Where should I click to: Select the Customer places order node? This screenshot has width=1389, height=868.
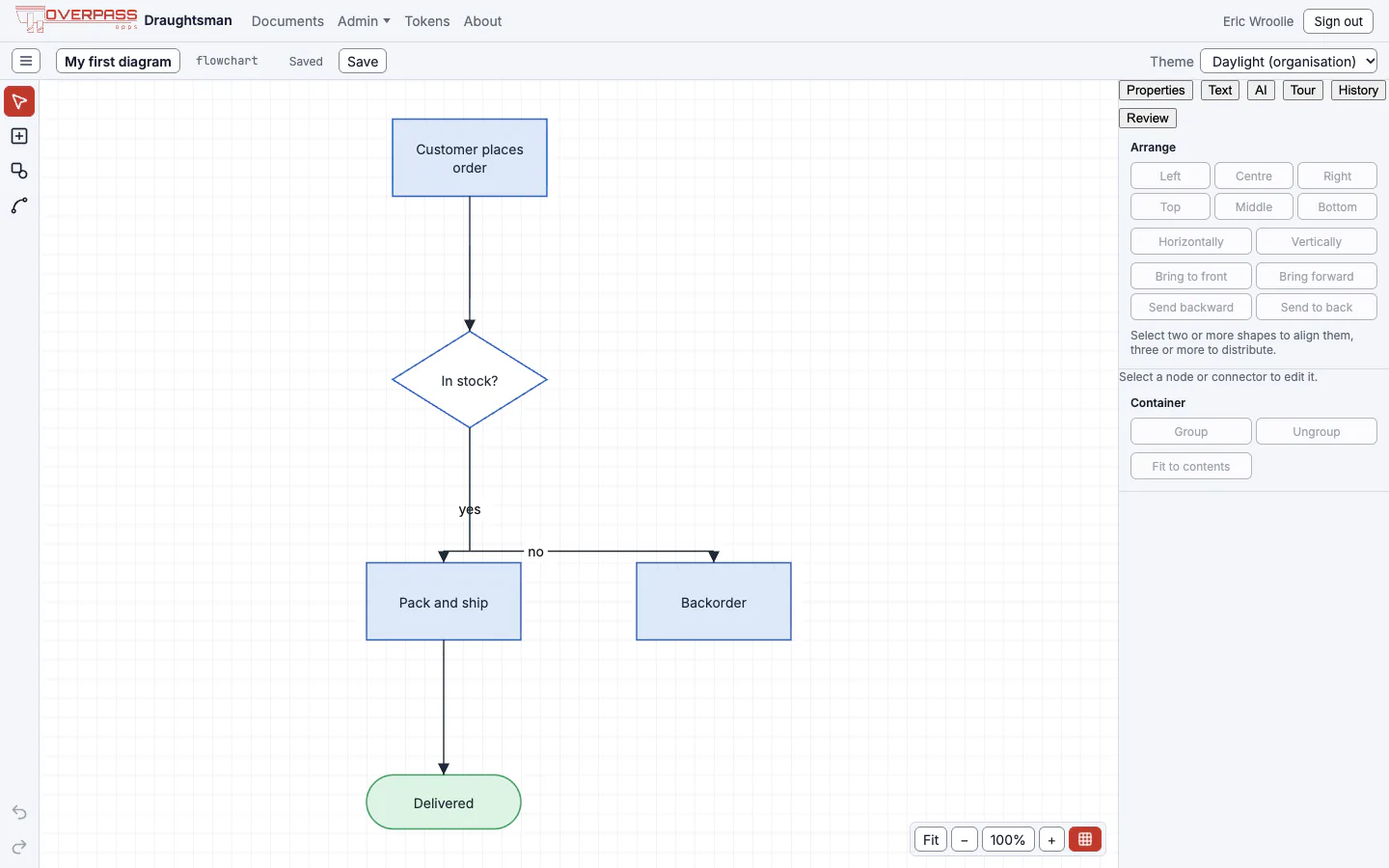(470, 158)
